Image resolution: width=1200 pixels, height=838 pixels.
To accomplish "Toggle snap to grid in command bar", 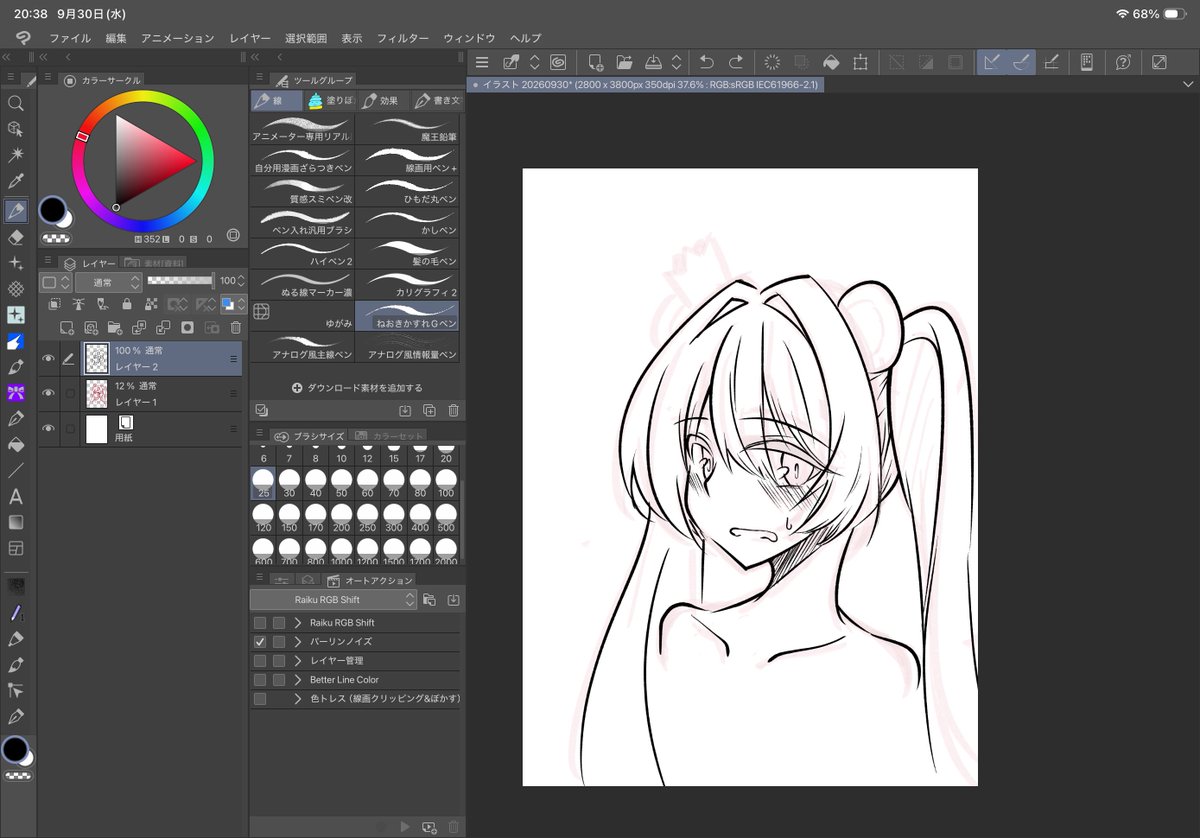I will pyautogui.click(x=1051, y=62).
